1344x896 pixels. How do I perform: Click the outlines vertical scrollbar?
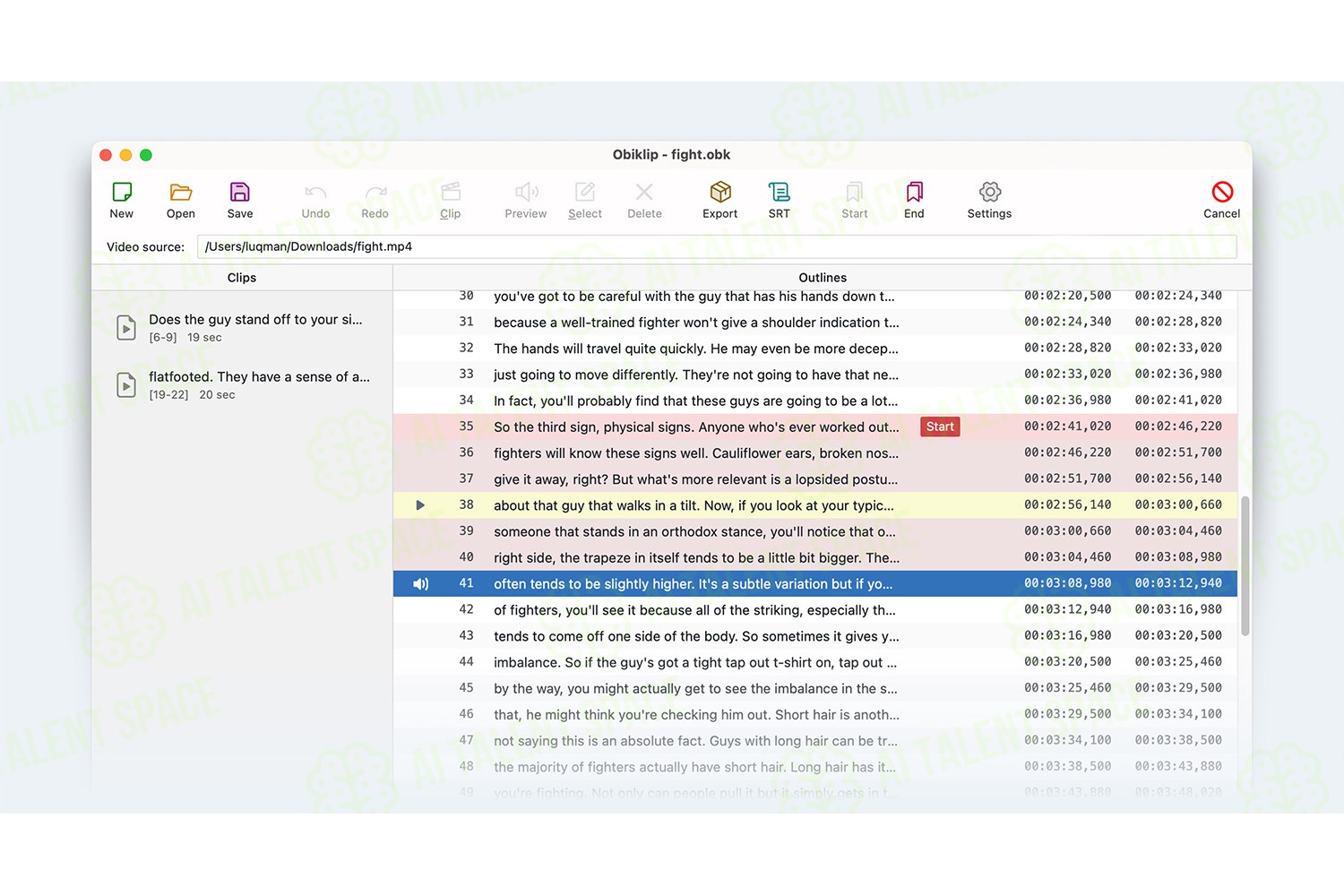pyautogui.click(x=1245, y=564)
